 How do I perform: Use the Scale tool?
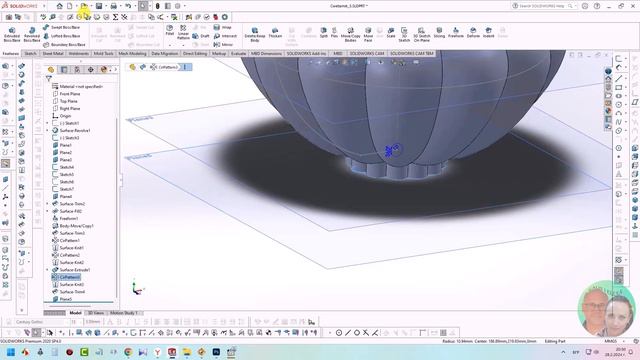391,33
